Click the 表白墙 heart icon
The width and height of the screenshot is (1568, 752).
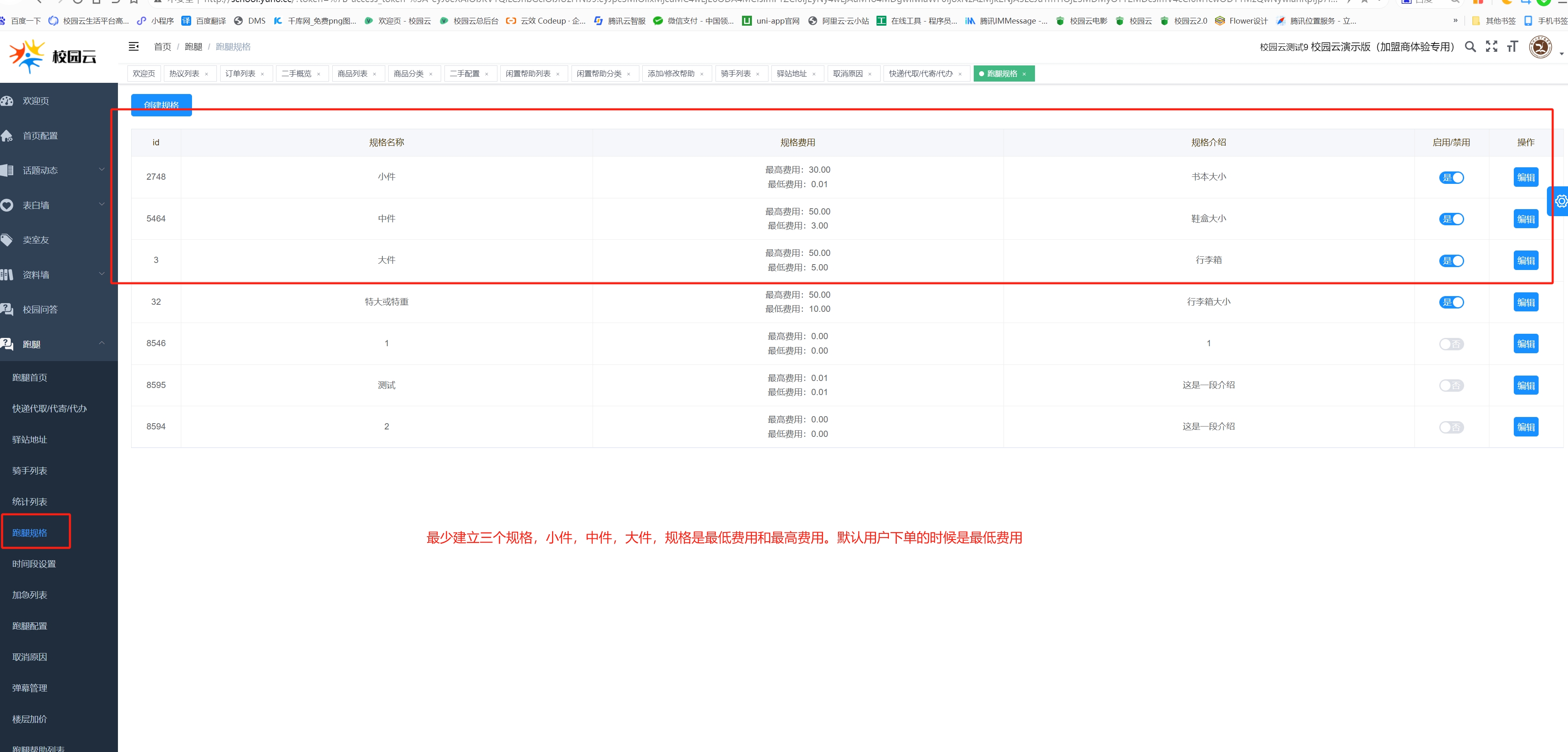pyautogui.click(x=7, y=205)
